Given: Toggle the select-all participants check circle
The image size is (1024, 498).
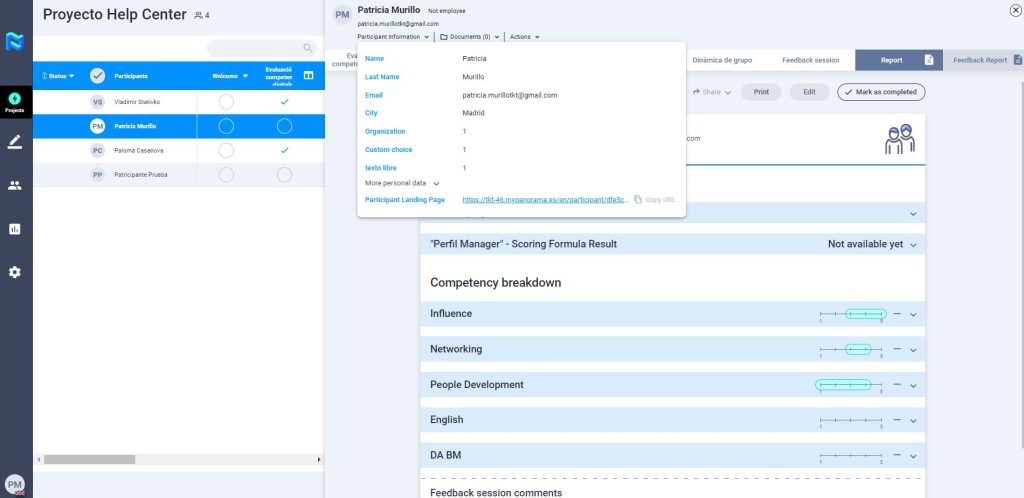Looking at the screenshot, I should click(x=97, y=76).
